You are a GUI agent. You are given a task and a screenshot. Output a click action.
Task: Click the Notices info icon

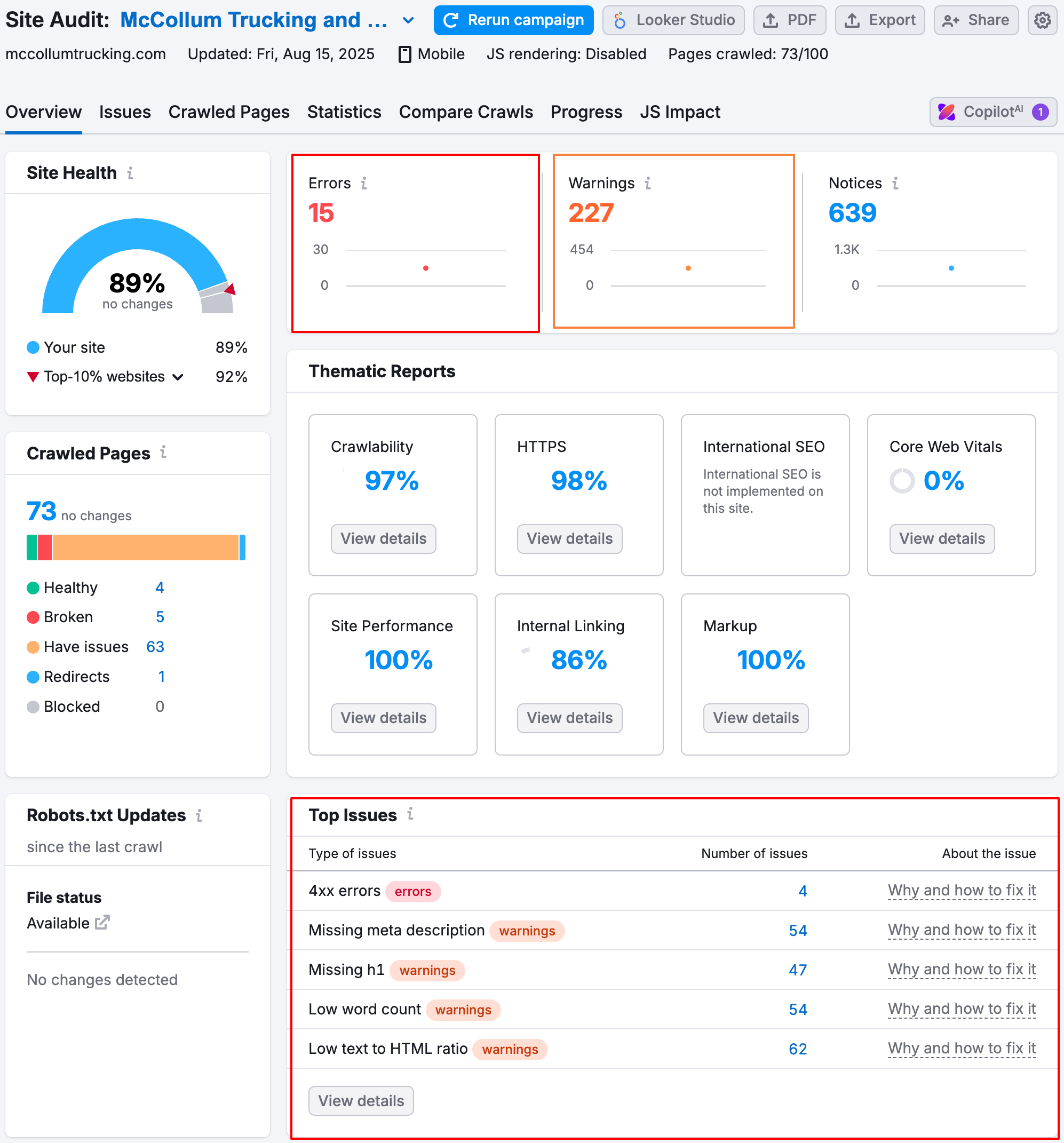[895, 184]
